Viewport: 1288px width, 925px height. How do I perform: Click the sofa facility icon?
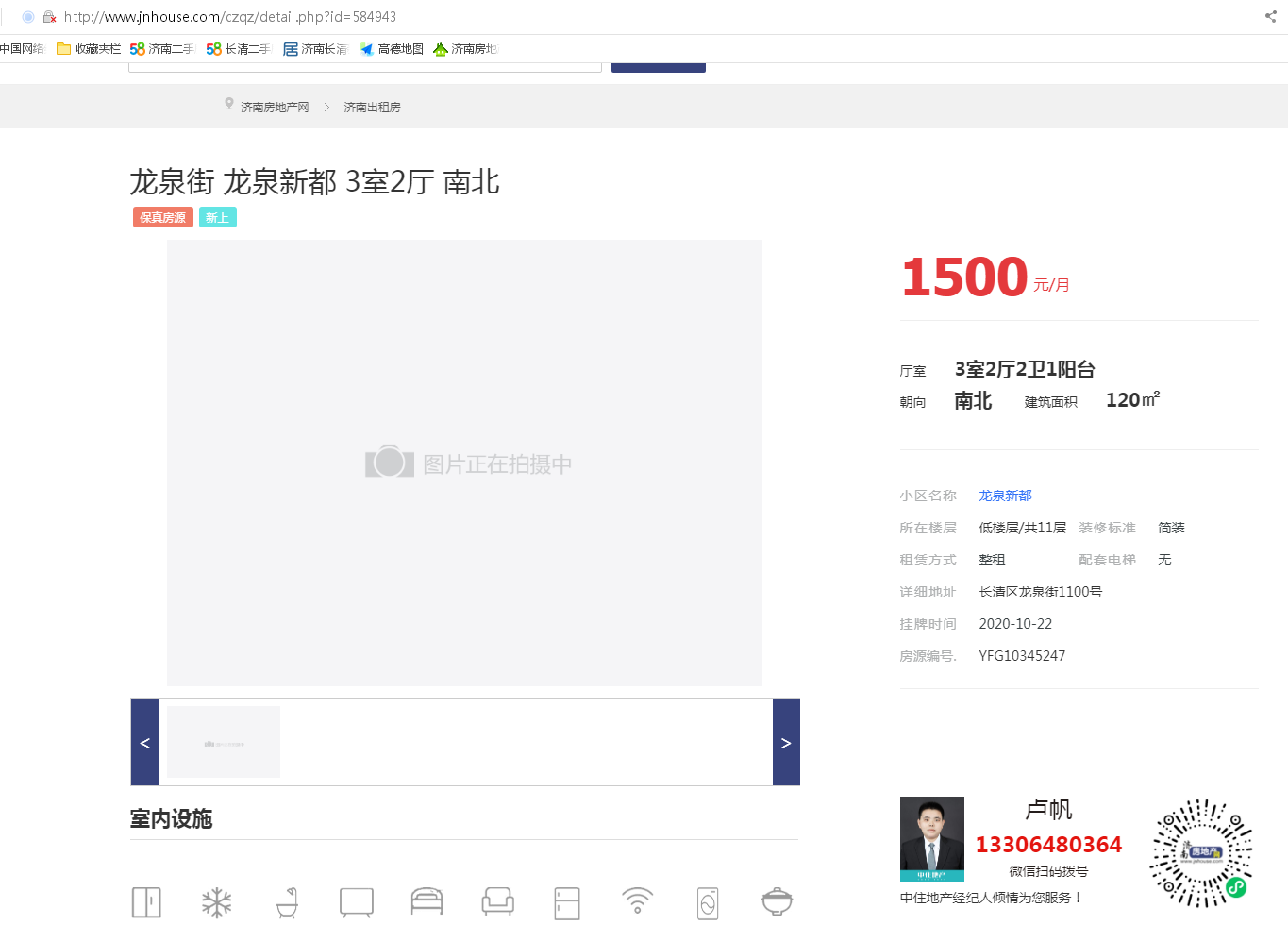coord(497,902)
